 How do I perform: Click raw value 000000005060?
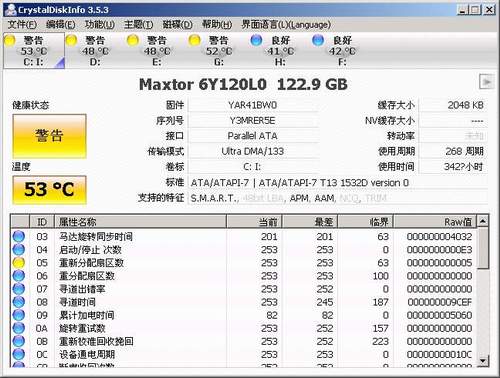[x=439, y=315]
